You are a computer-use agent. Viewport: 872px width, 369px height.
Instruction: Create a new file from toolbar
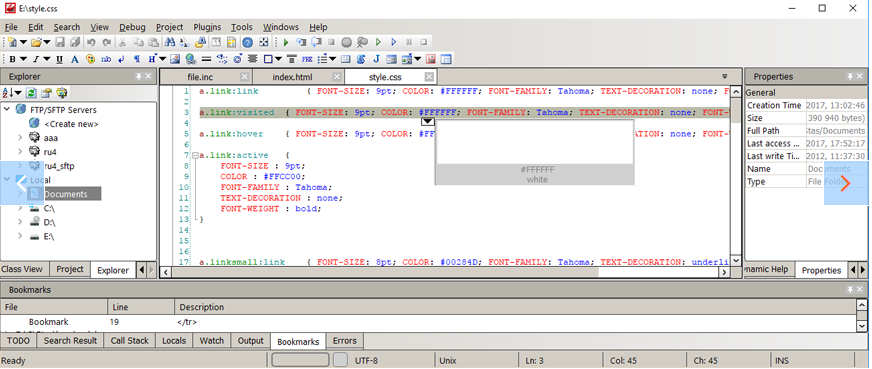12,42
